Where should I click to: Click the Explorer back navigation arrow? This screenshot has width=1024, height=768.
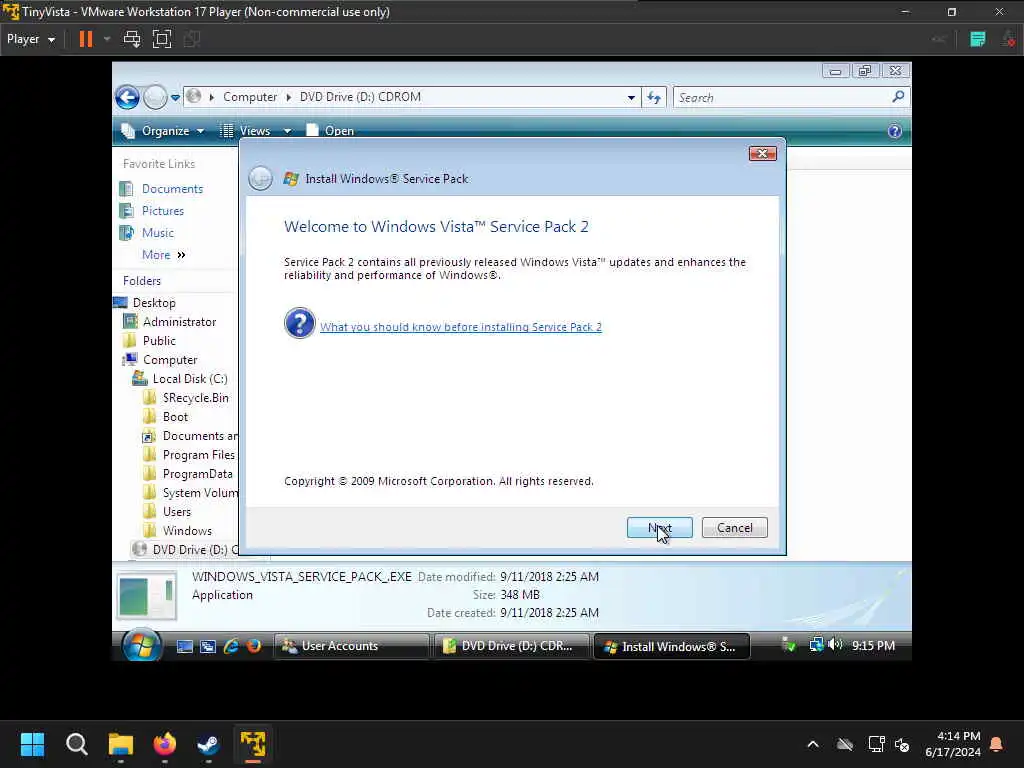[127, 98]
